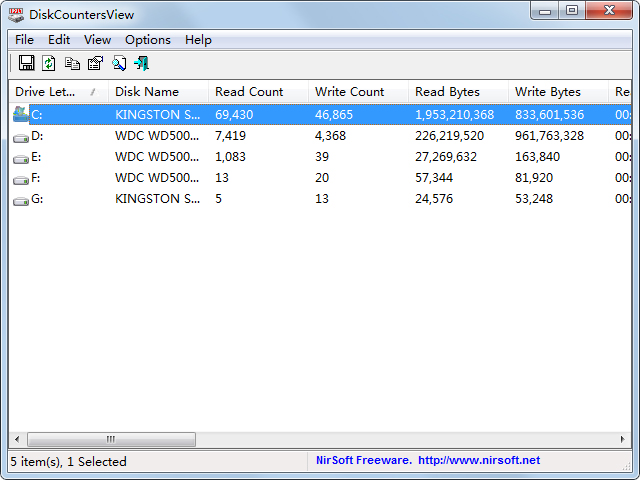Click the scrollbar right arrow
Viewport: 640px width, 480px height.
pyautogui.click(x=622, y=439)
